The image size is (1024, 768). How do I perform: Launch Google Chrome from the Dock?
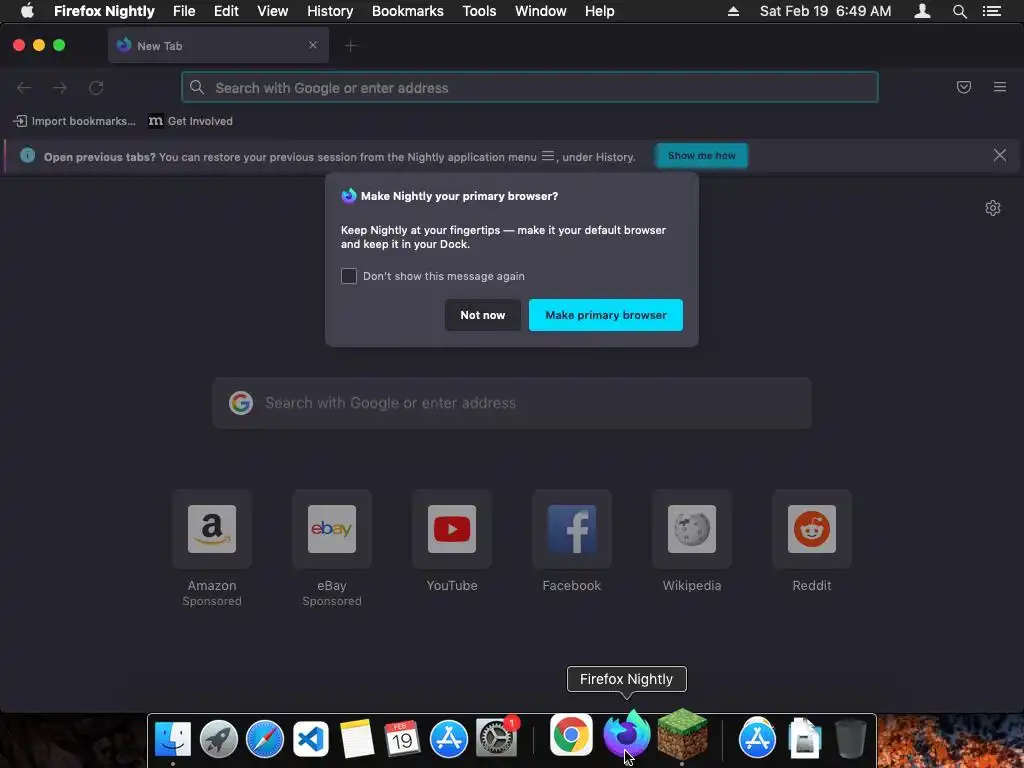click(x=571, y=736)
